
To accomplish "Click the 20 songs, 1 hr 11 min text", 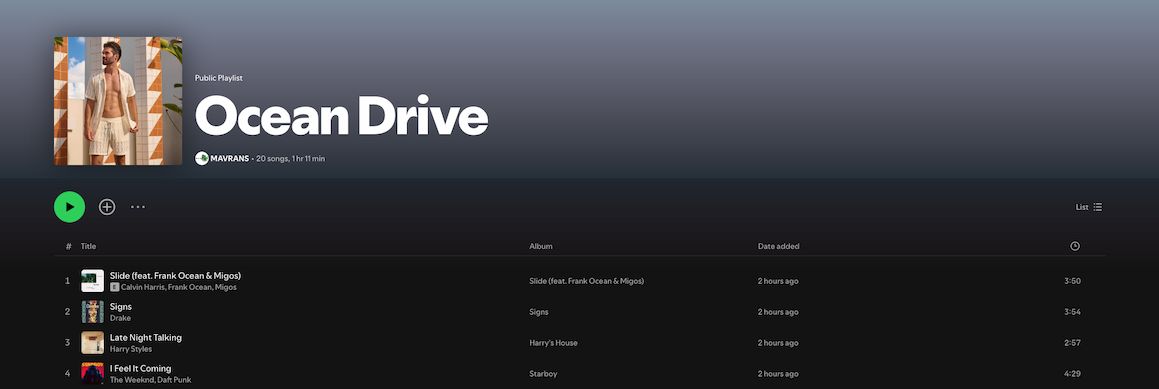I will click(x=290, y=158).
